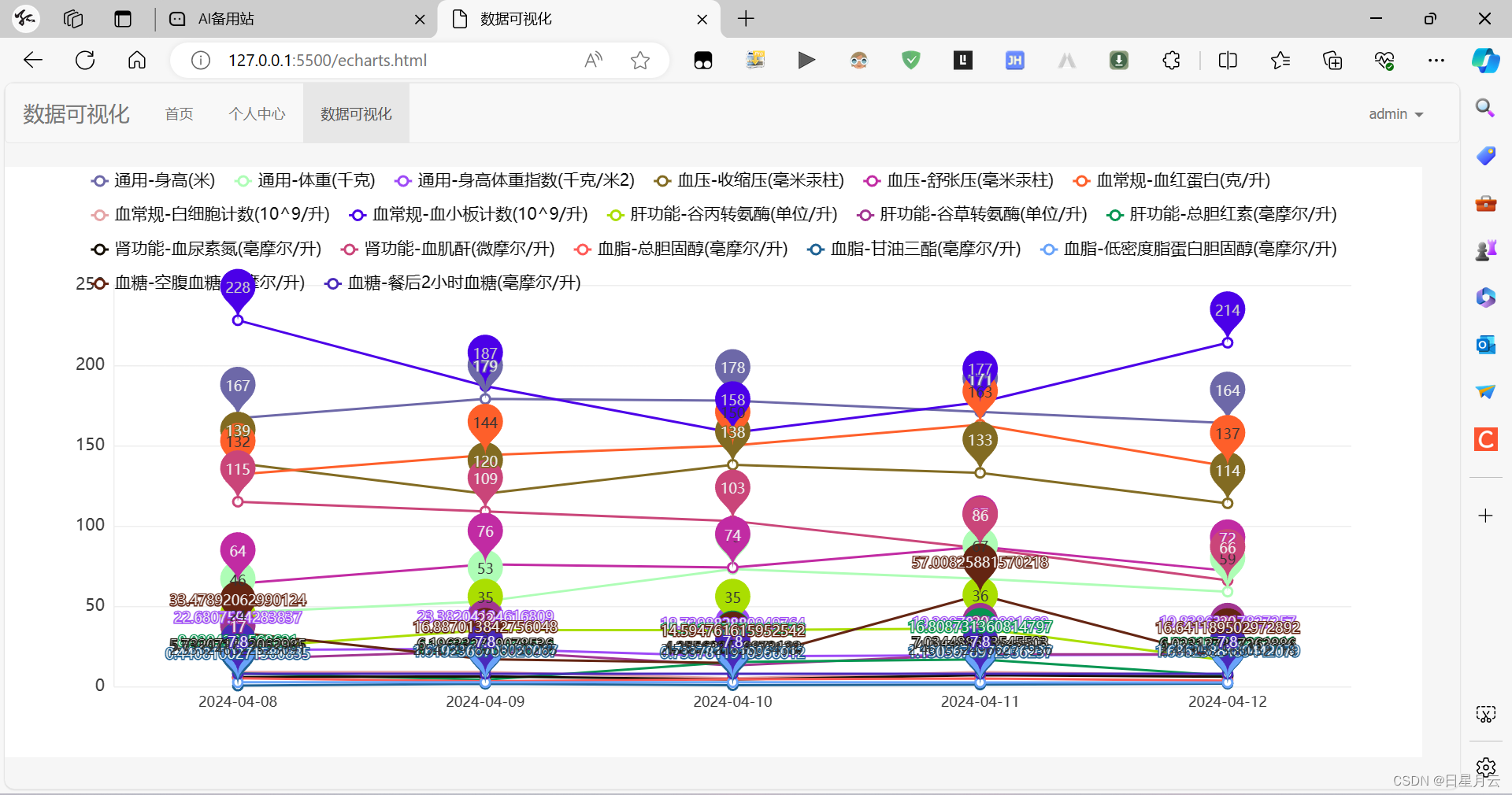The width and height of the screenshot is (1512, 795).
Task: Open Outlook in sidebar
Action: (1485, 345)
